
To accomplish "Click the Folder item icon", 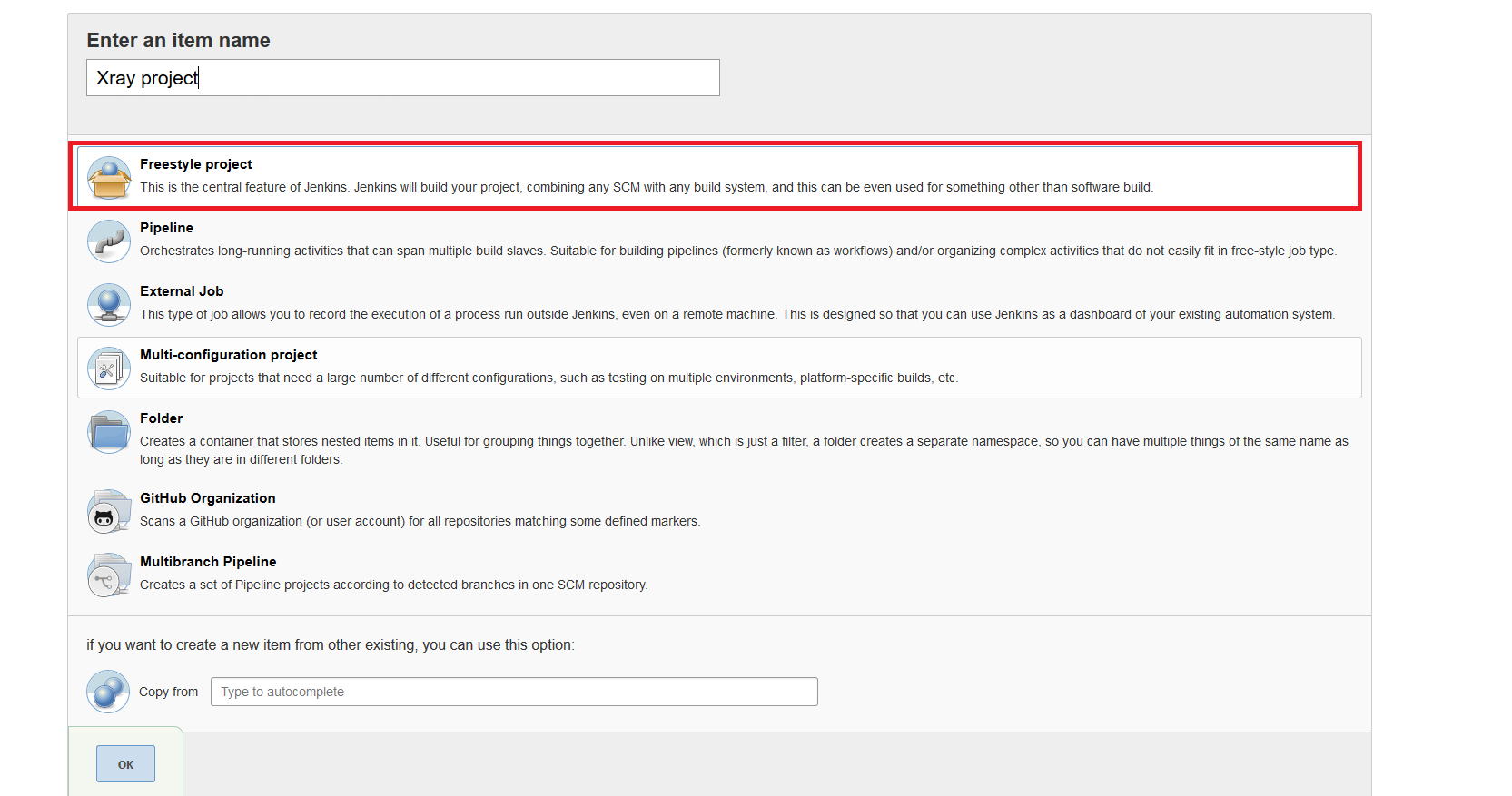I will [x=109, y=431].
